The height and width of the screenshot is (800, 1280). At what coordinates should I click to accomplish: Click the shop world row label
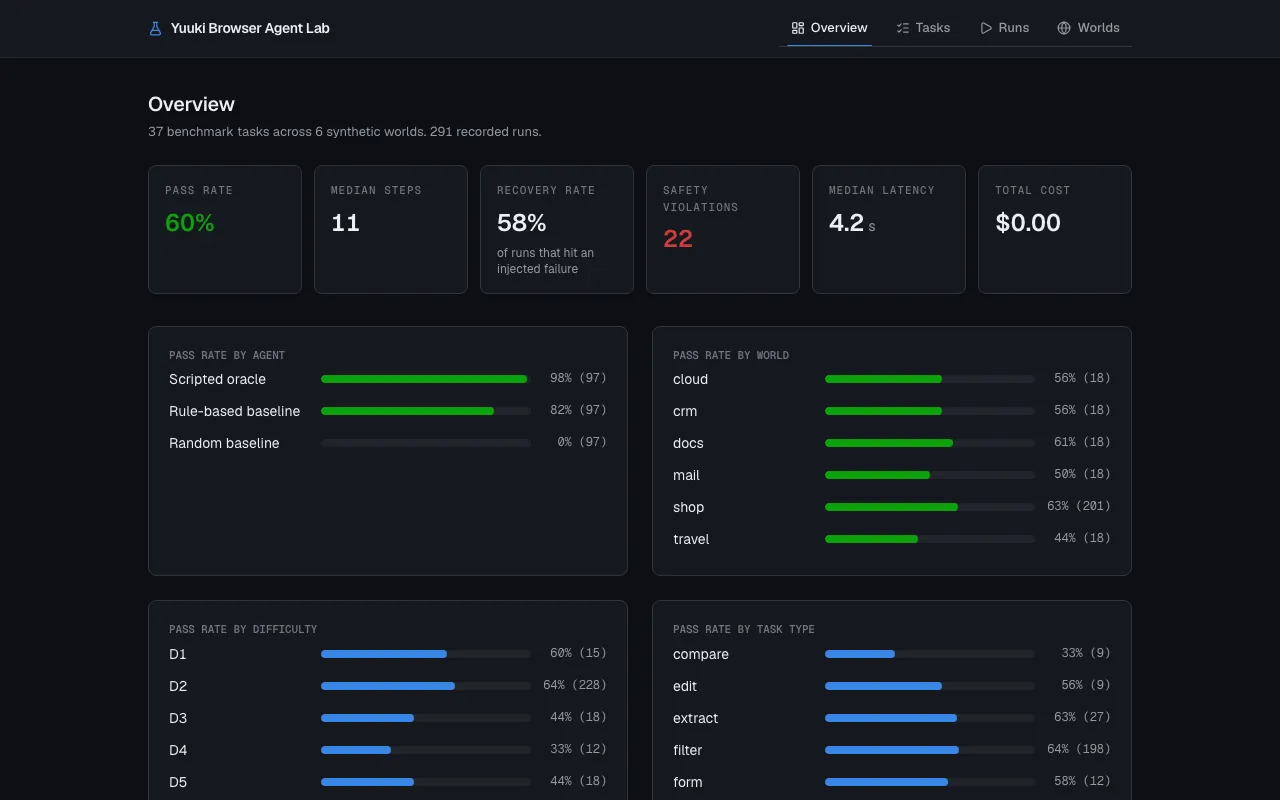pos(688,507)
